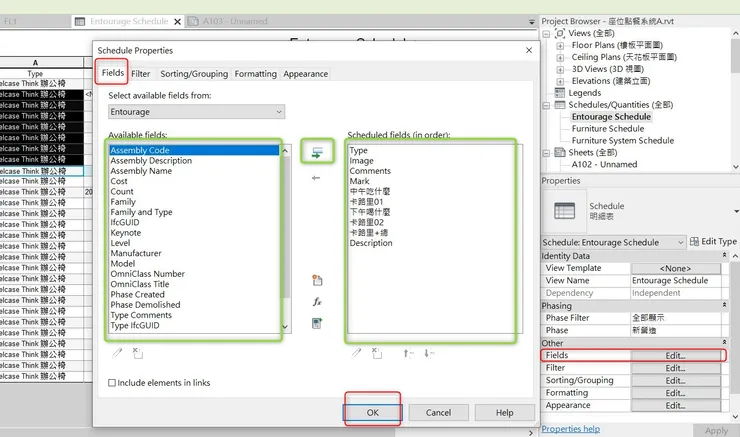Click the Cancel button
The image size is (740, 437).
438,412
